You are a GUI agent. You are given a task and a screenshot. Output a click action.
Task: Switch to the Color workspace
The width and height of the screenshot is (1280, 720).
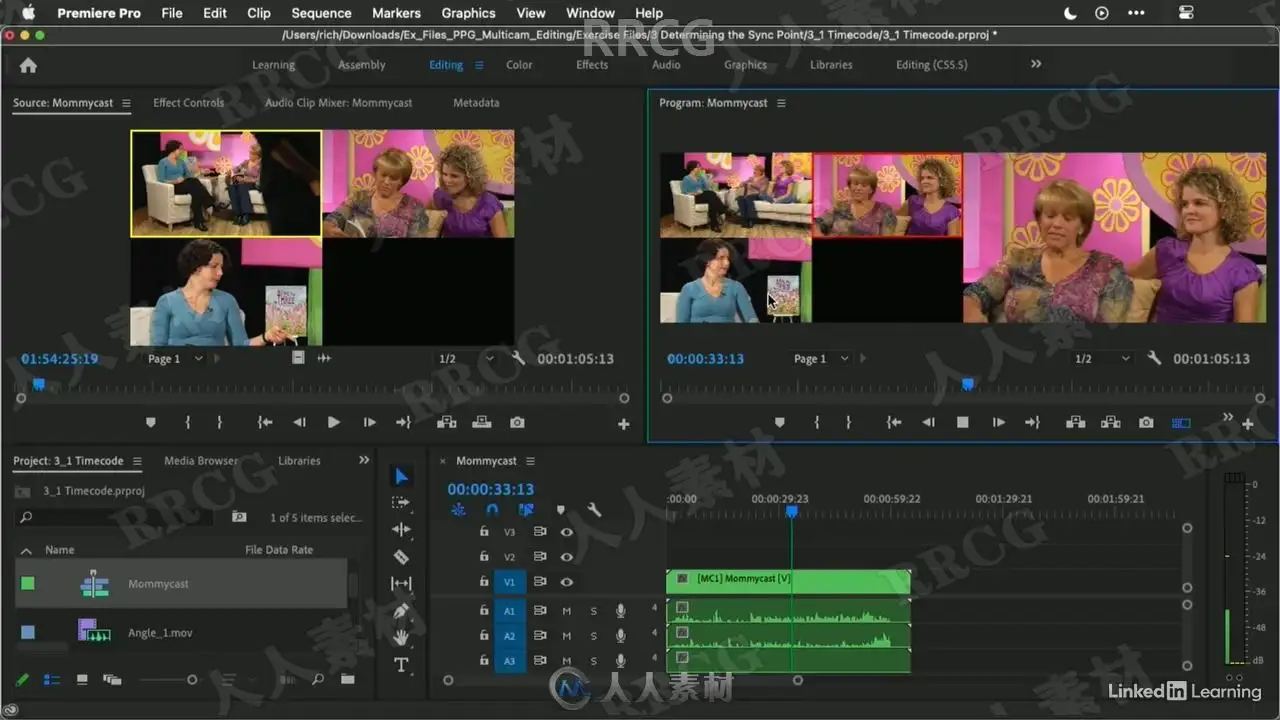point(519,65)
